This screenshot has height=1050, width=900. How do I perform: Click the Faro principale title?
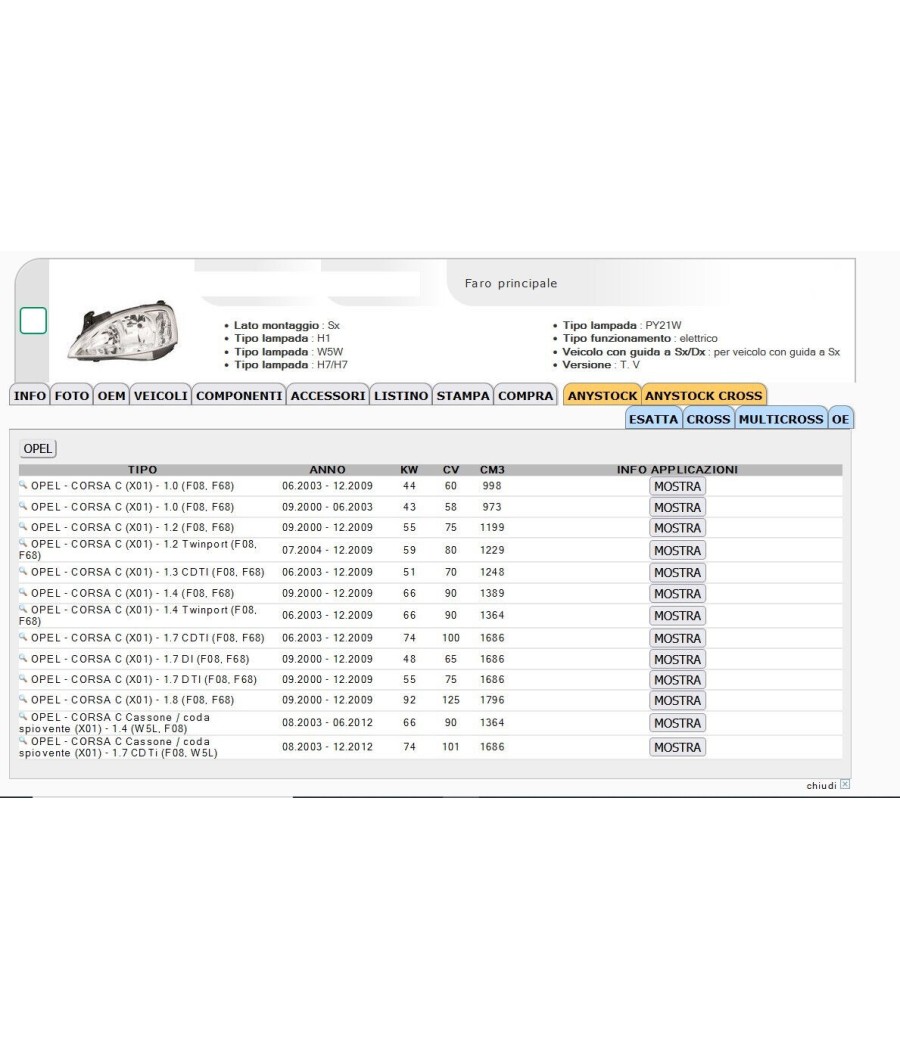(511, 283)
